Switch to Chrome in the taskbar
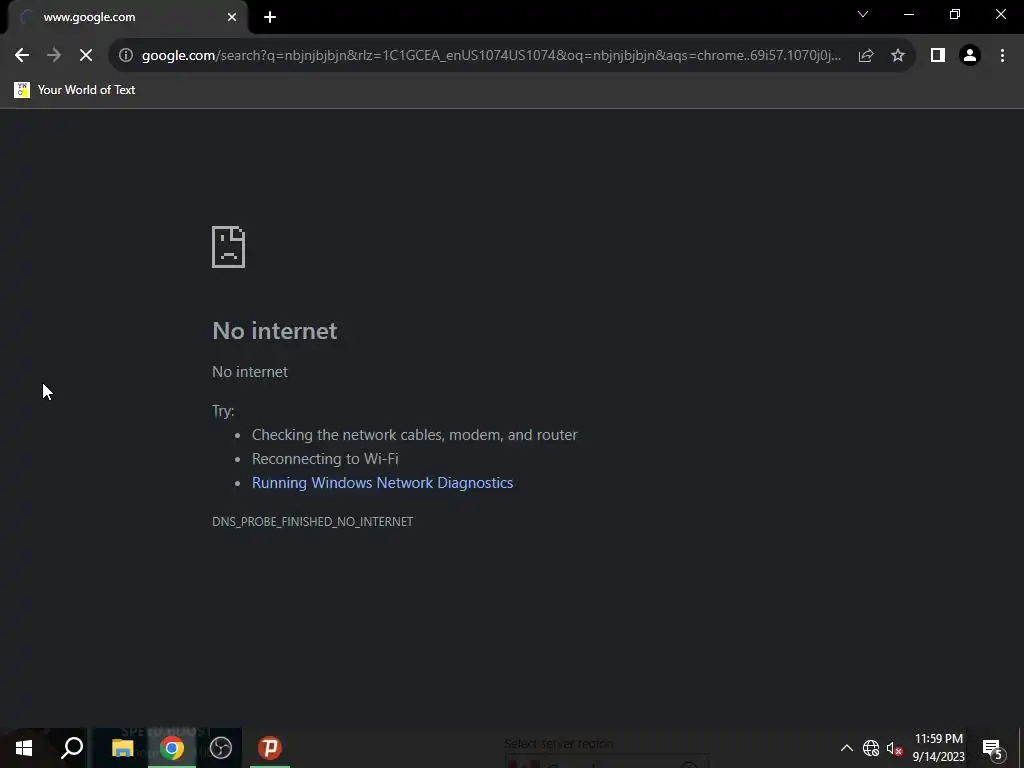 172,748
